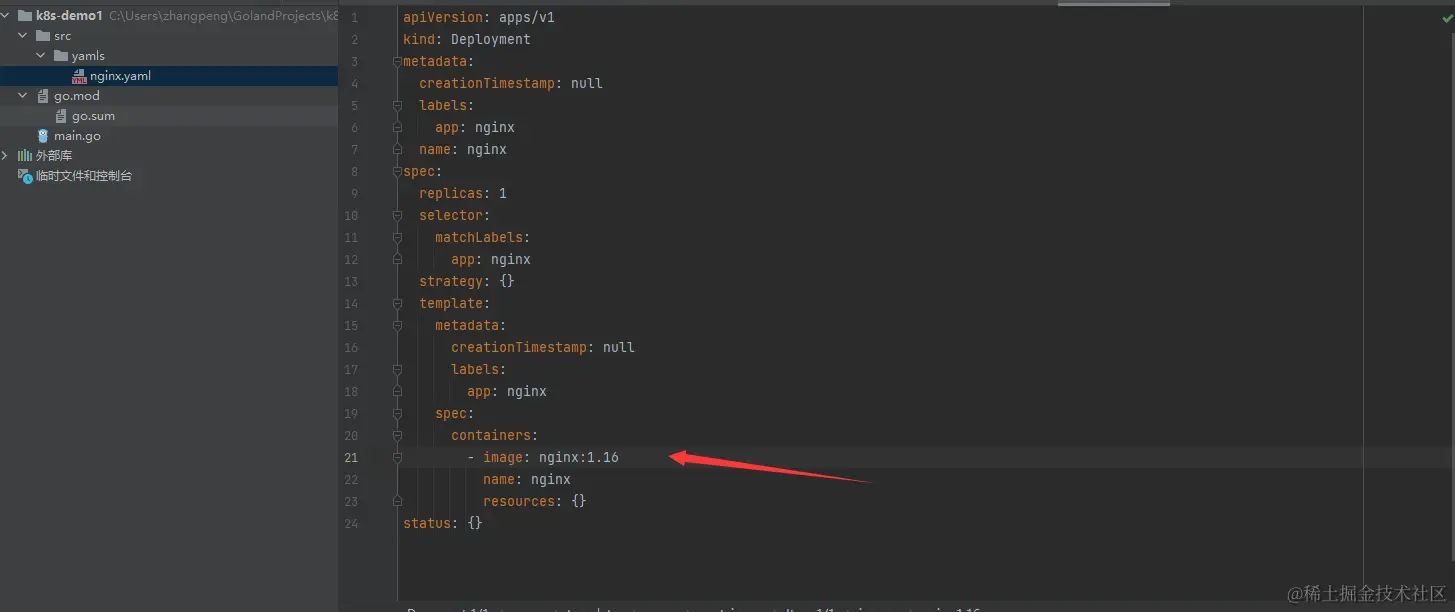Click 'app: nginx' on line 18
Image resolution: width=1455 pixels, height=612 pixels.
[507, 392]
